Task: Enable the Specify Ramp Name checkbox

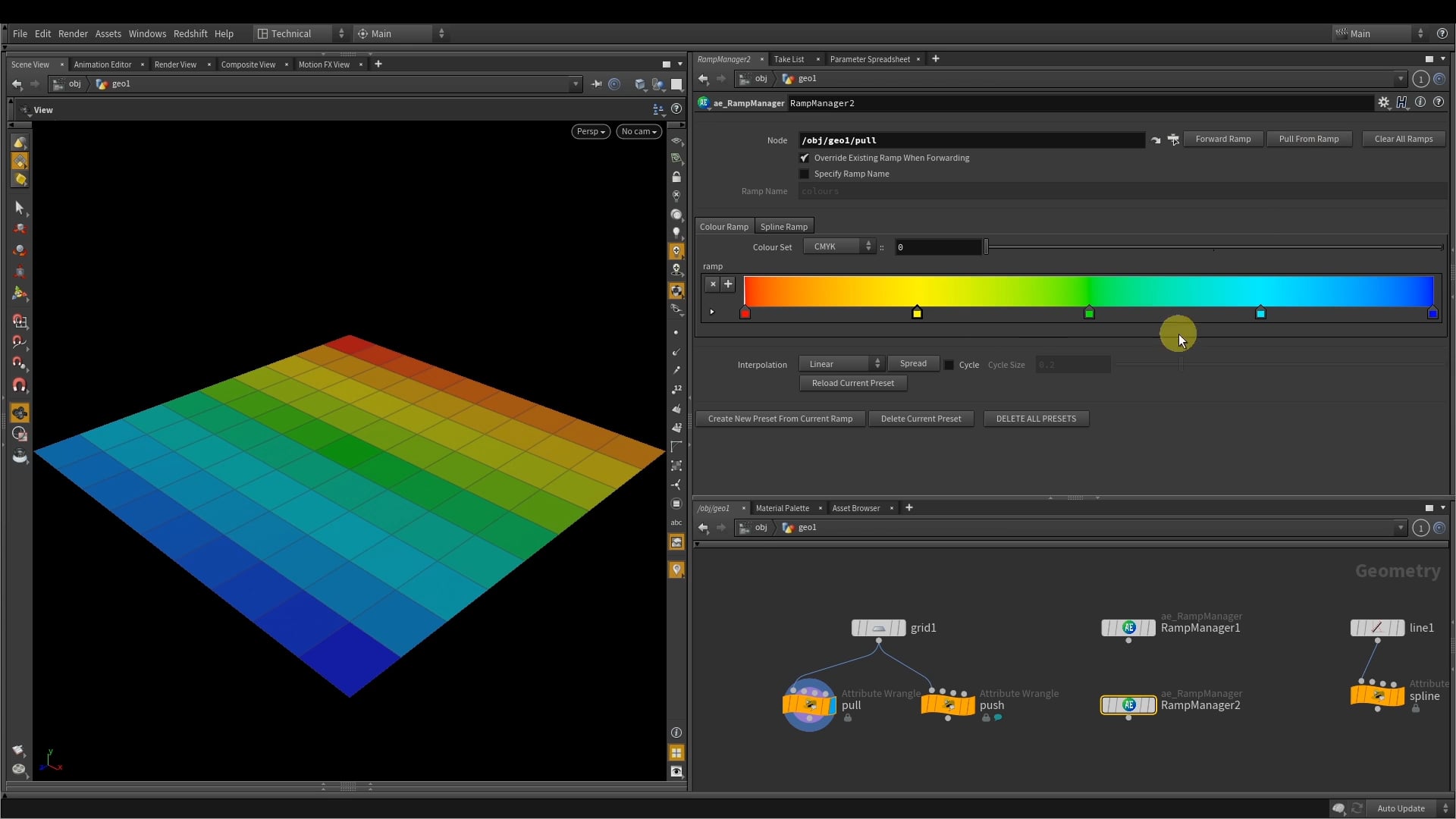Action: point(805,174)
